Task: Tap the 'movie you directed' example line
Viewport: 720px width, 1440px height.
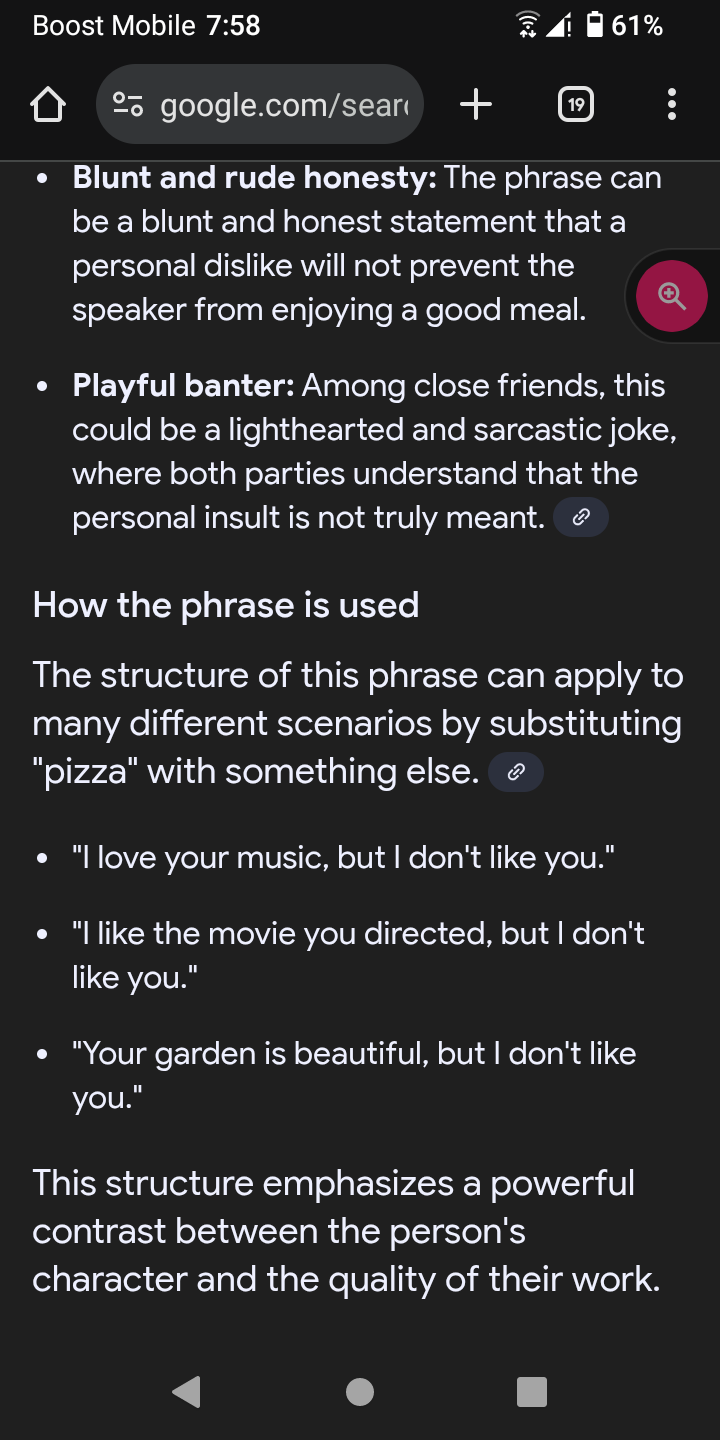Action: [x=358, y=955]
